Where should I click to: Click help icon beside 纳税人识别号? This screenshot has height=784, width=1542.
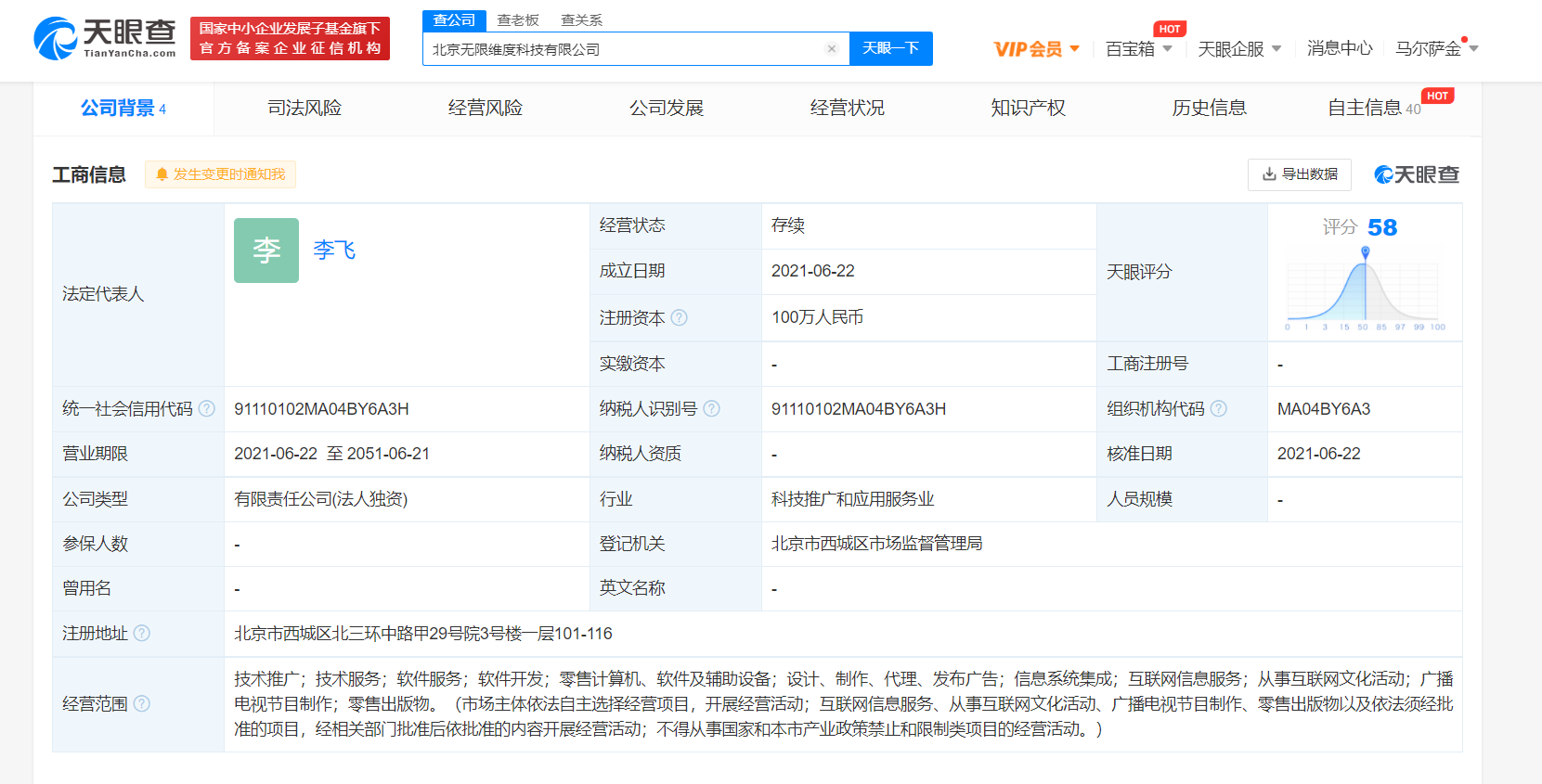coord(712,408)
